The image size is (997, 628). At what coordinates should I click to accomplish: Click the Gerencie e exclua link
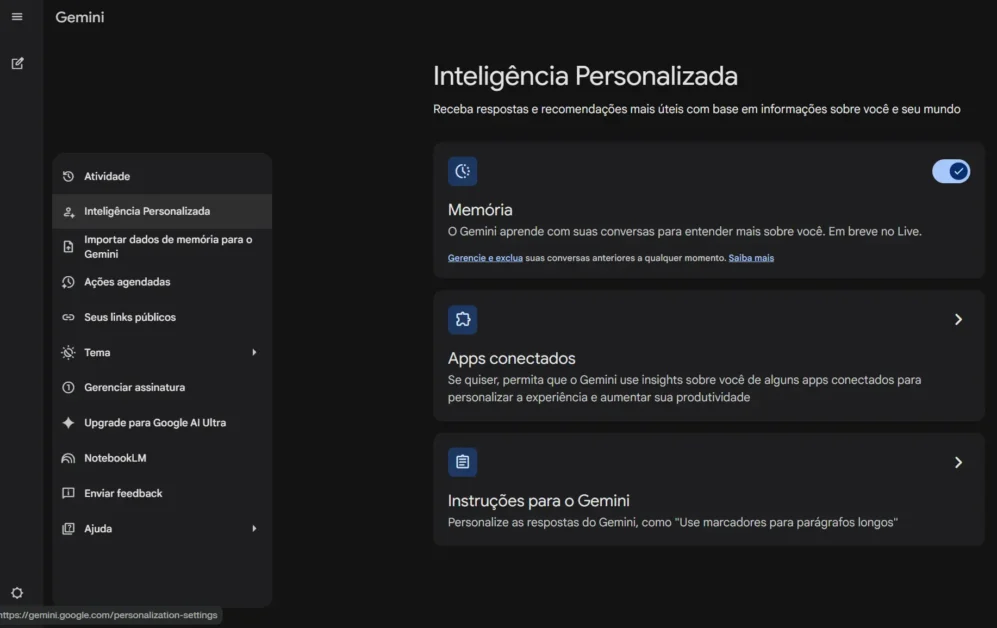pyautogui.click(x=485, y=258)
